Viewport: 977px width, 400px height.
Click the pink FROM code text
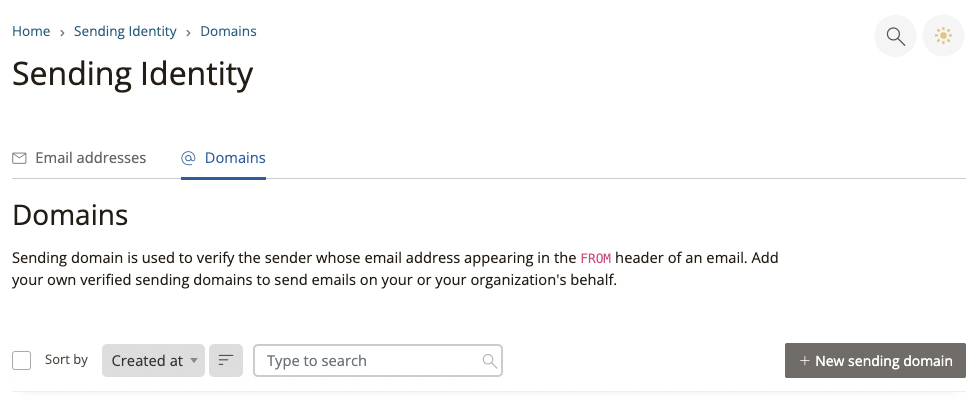[x=594, y=258]
